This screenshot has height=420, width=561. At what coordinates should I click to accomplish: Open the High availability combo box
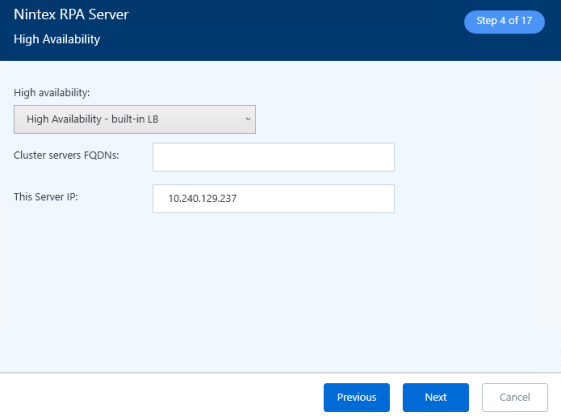[135, 119]
